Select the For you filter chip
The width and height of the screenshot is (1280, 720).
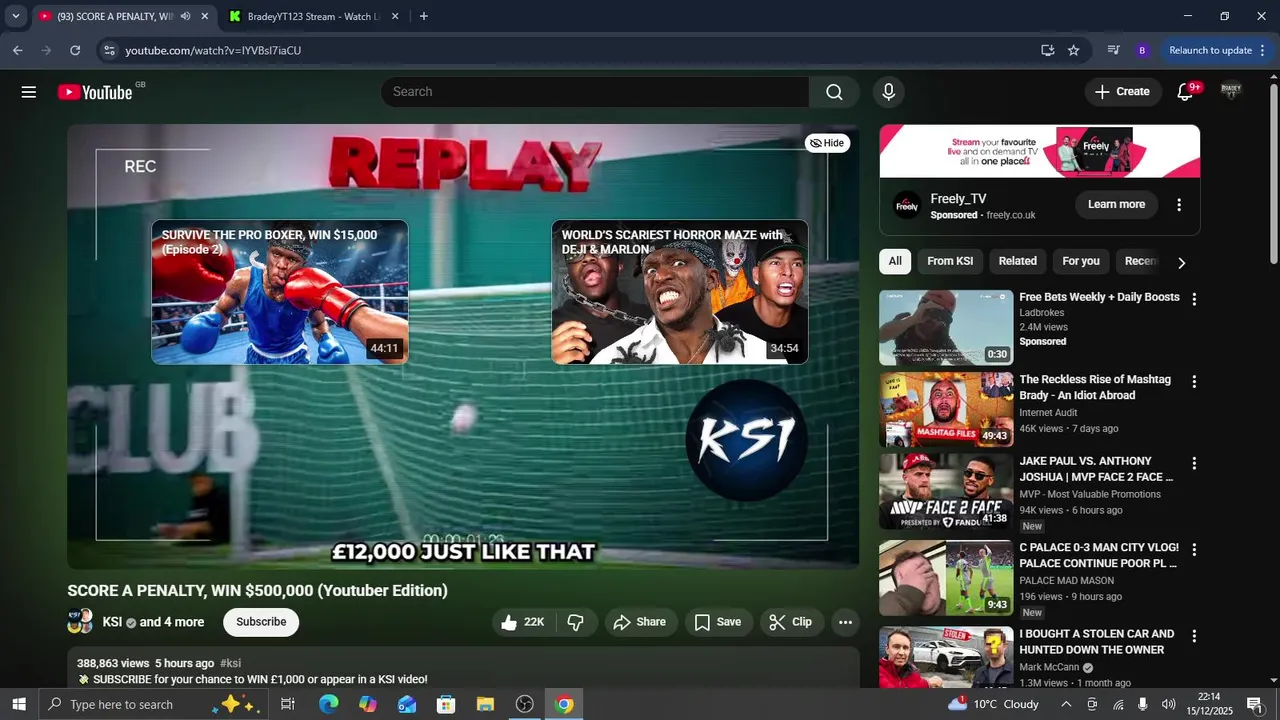(x=1081, y=261)
